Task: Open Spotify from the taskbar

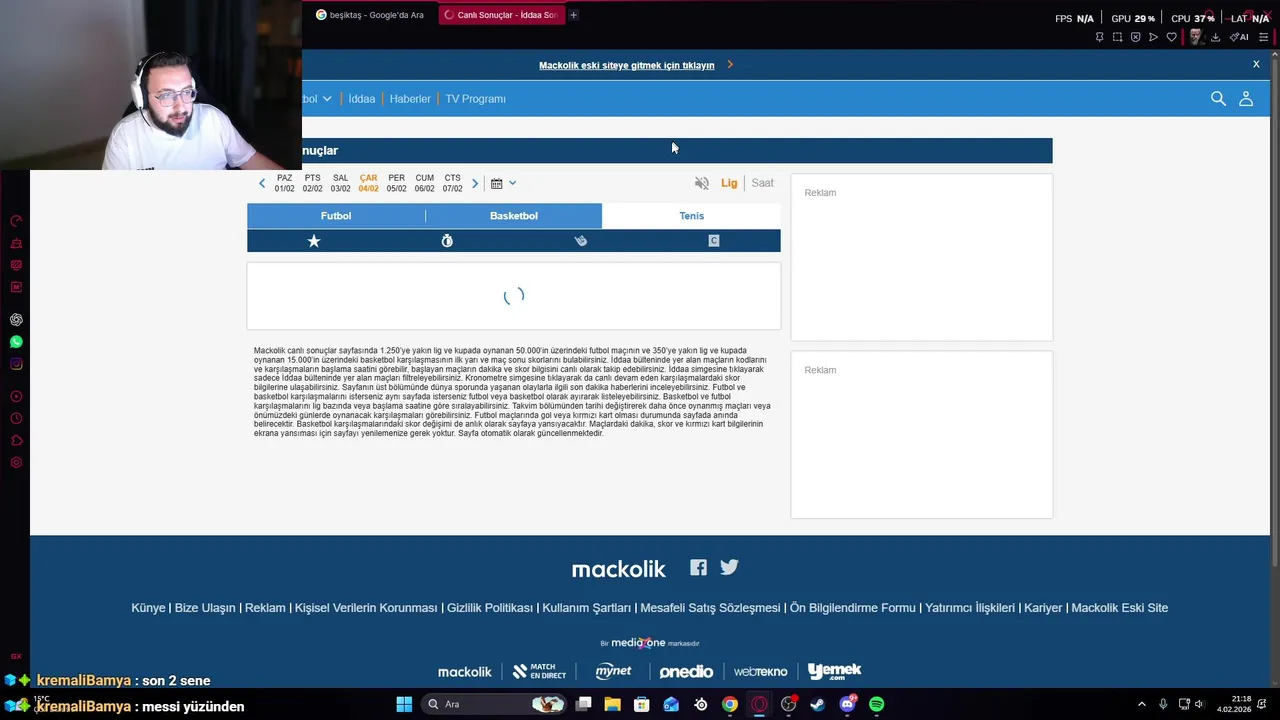Action: pos(877,704)
